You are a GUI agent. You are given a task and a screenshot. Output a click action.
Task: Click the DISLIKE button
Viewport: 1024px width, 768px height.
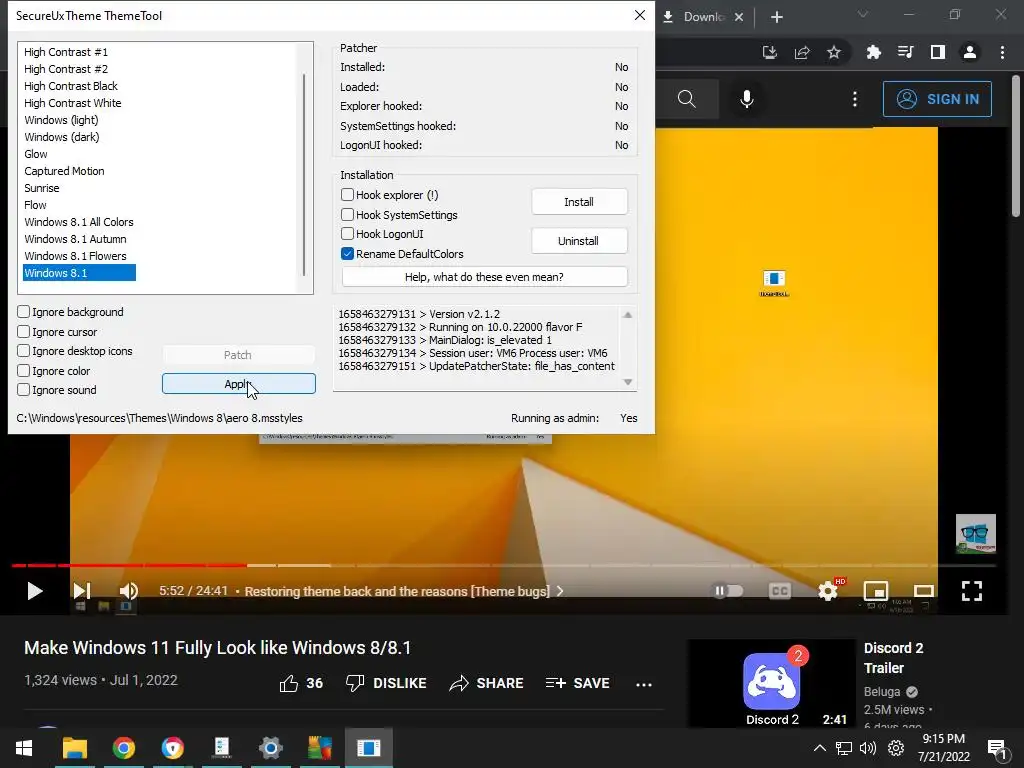[x=386, y=683]
